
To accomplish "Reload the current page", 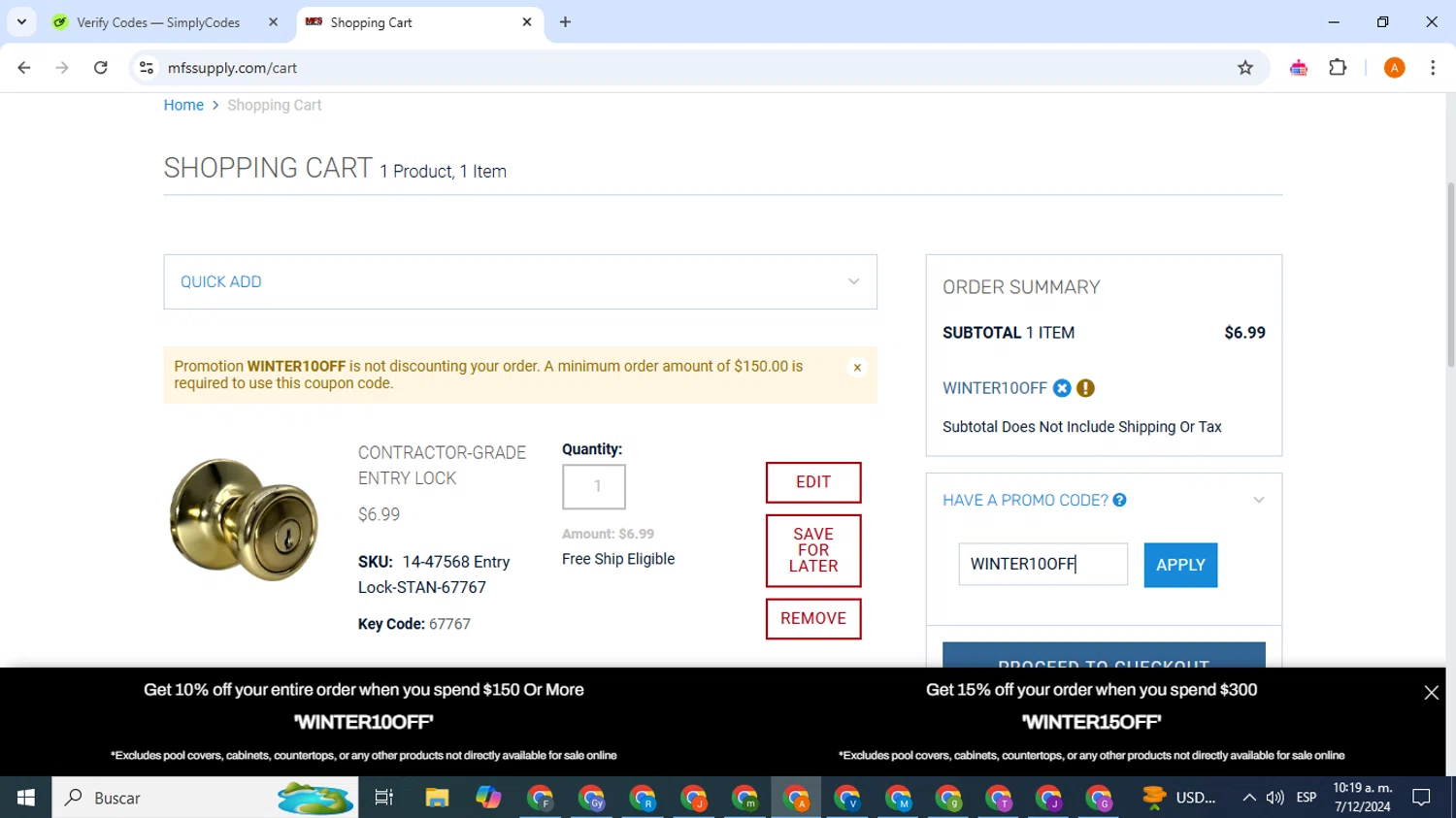I will pos(100,68).
